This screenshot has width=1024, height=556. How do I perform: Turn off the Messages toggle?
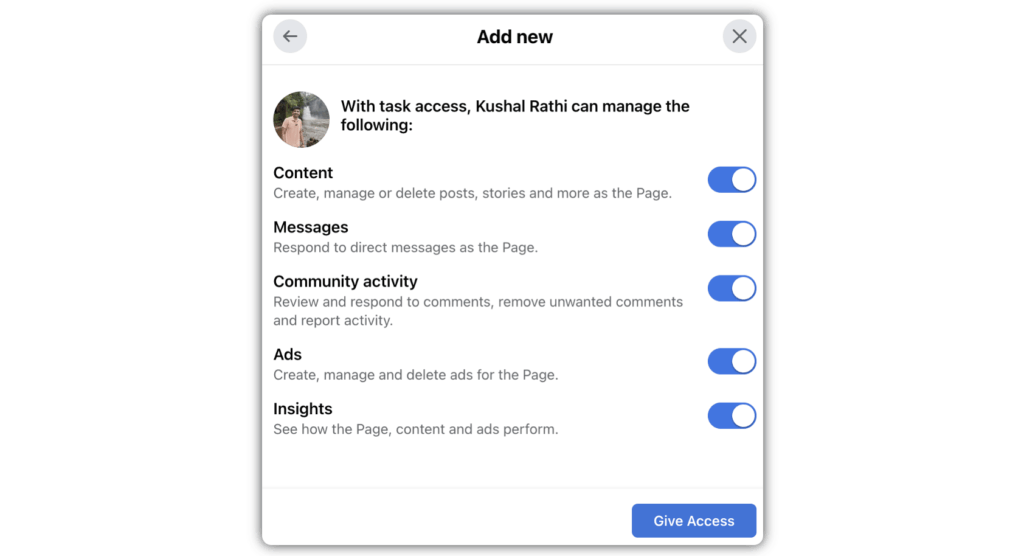pos(732,234)
